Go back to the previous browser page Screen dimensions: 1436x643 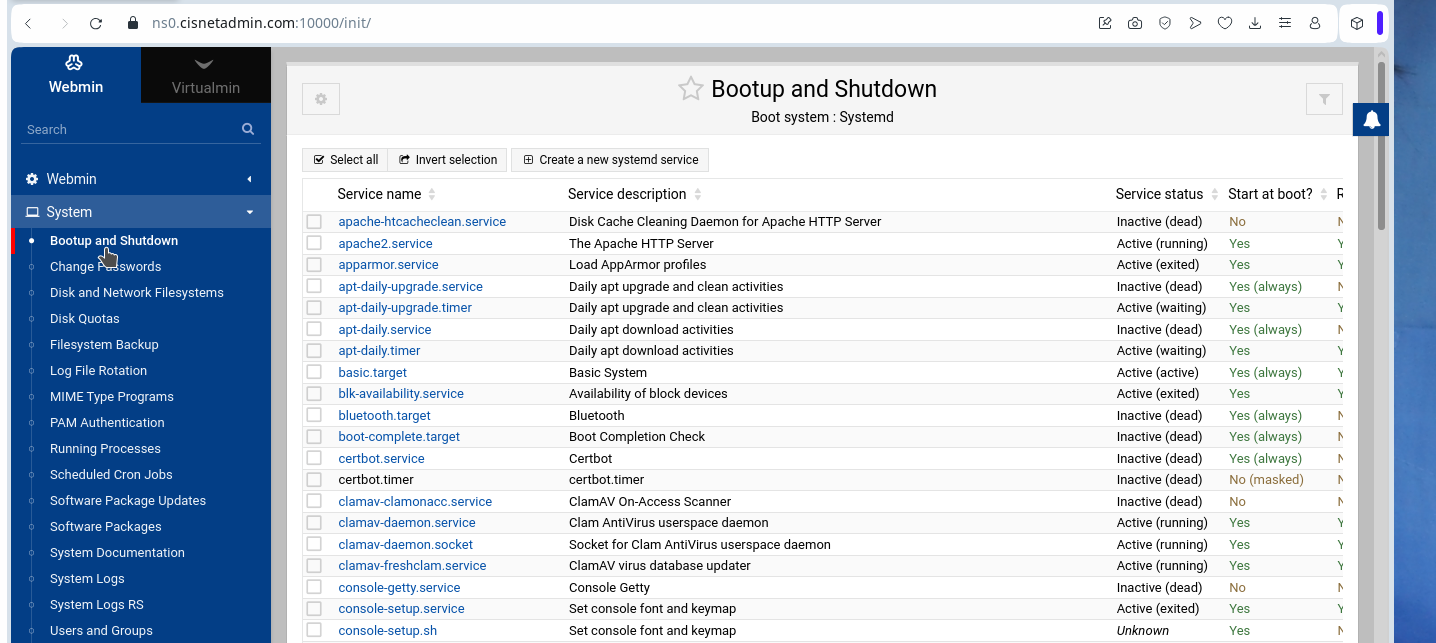click(x=28, y=23)
